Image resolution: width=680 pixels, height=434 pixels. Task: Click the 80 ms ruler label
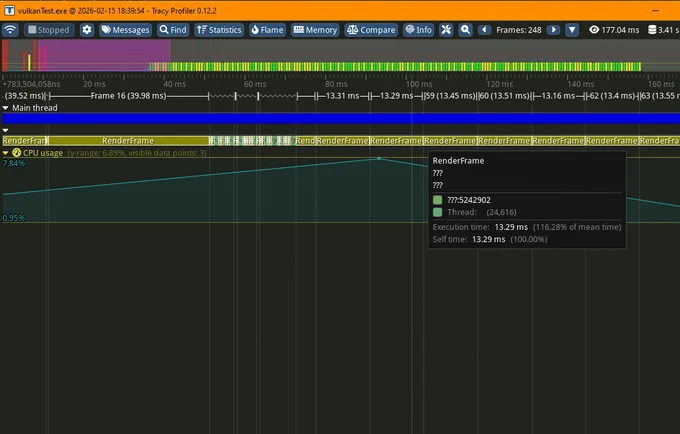click(336, 84)
